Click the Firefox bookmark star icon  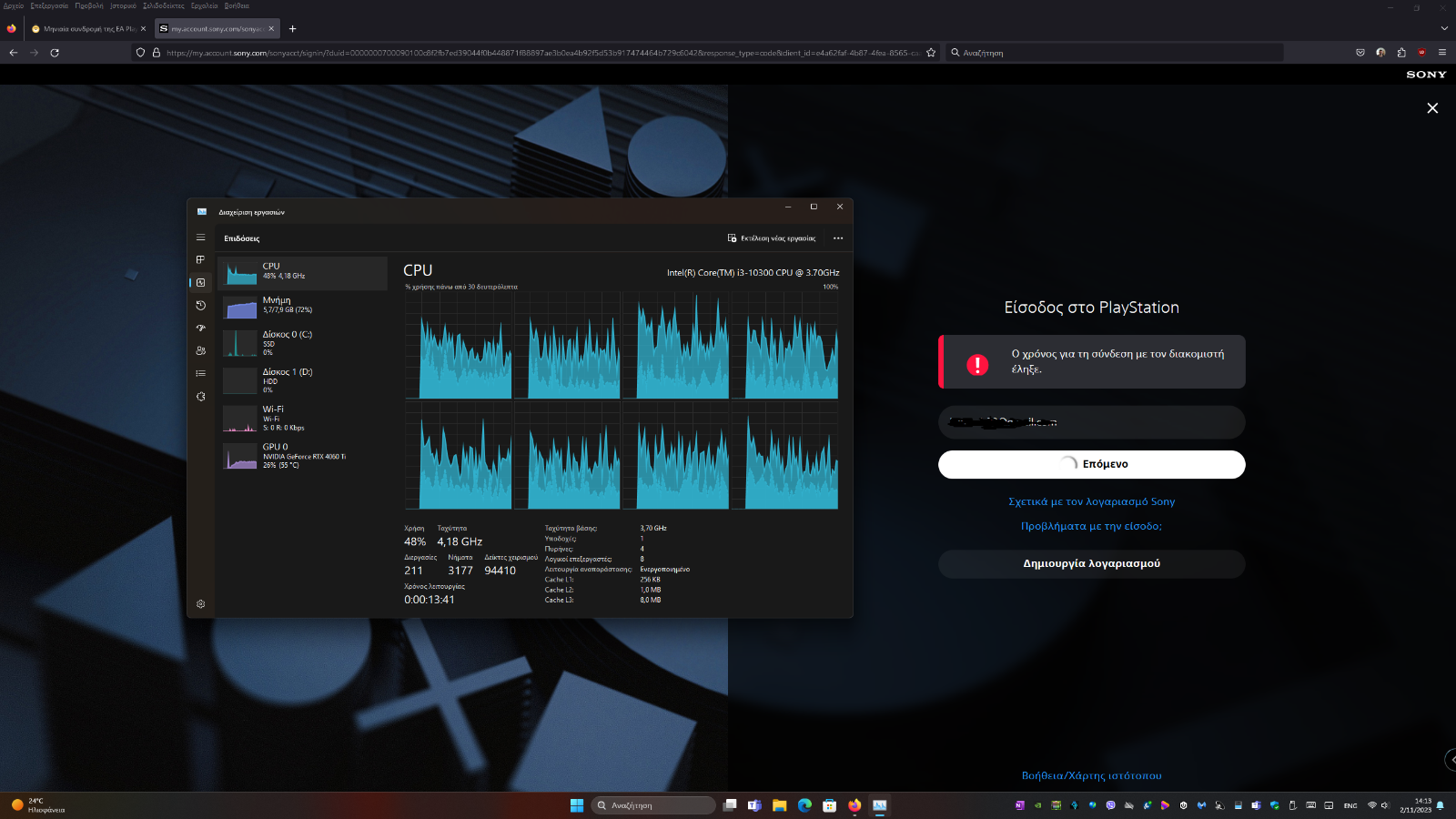(x=931, y=53)
